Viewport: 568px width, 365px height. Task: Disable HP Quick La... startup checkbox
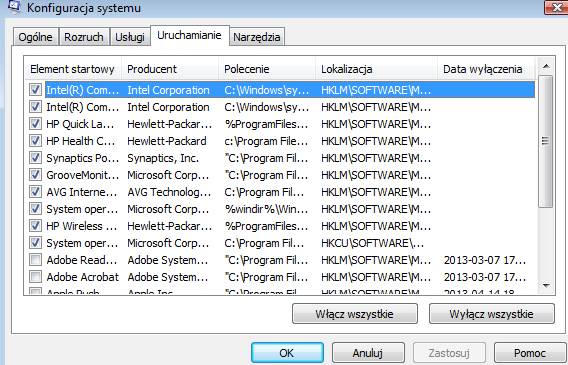[x=35, y=124]
